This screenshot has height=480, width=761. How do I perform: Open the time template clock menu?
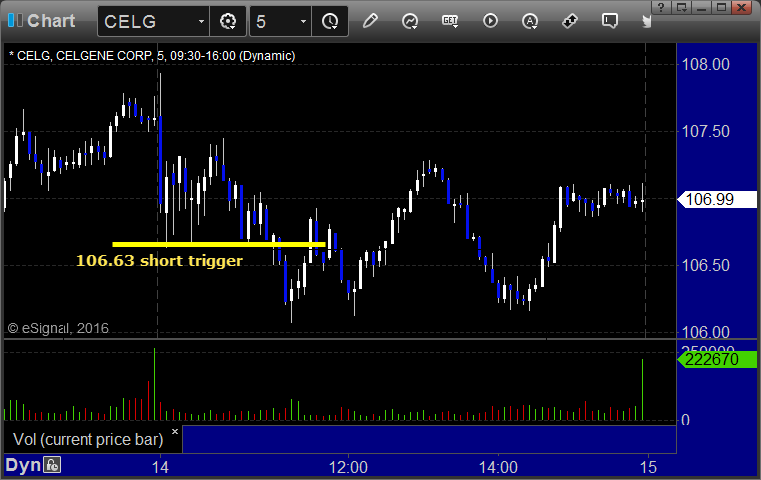tap(330, 21)
